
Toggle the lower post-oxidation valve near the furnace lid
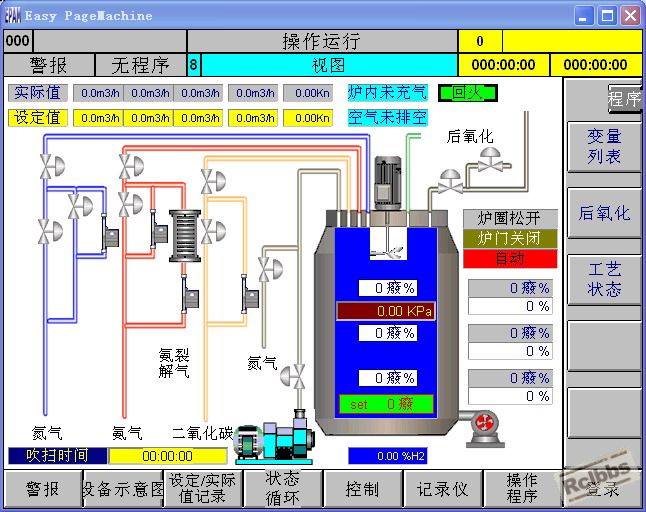point(450,182)
